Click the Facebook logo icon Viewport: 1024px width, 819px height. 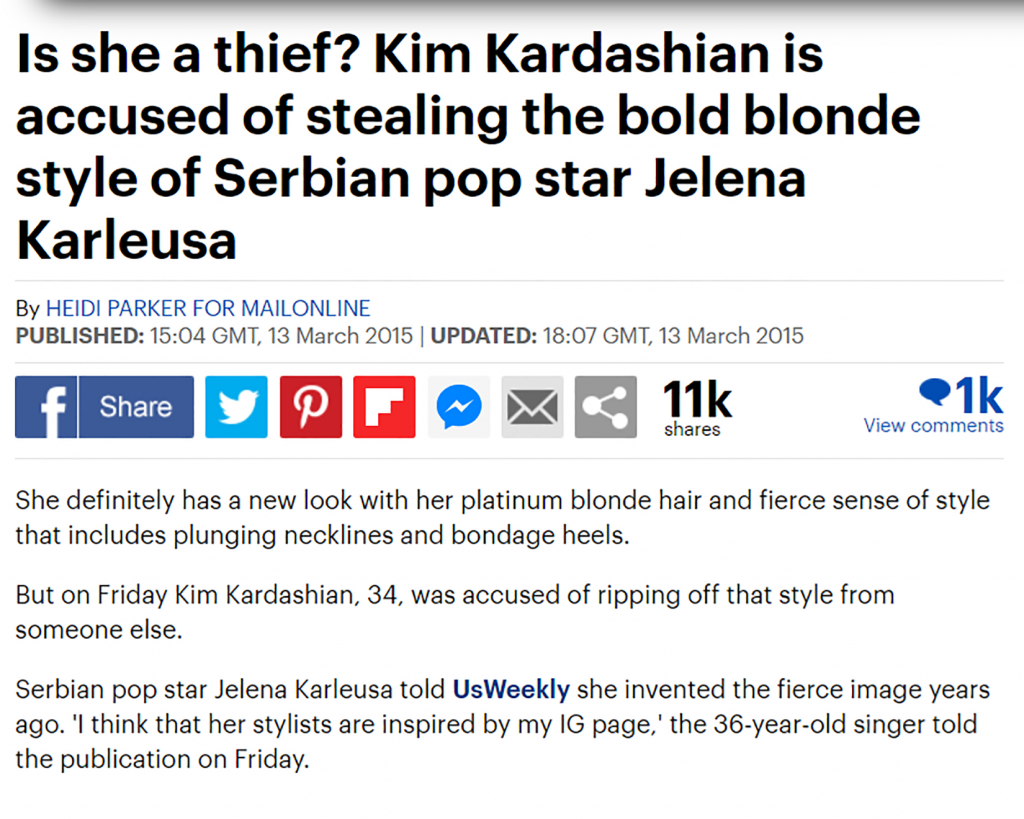[x=46, y=407]
